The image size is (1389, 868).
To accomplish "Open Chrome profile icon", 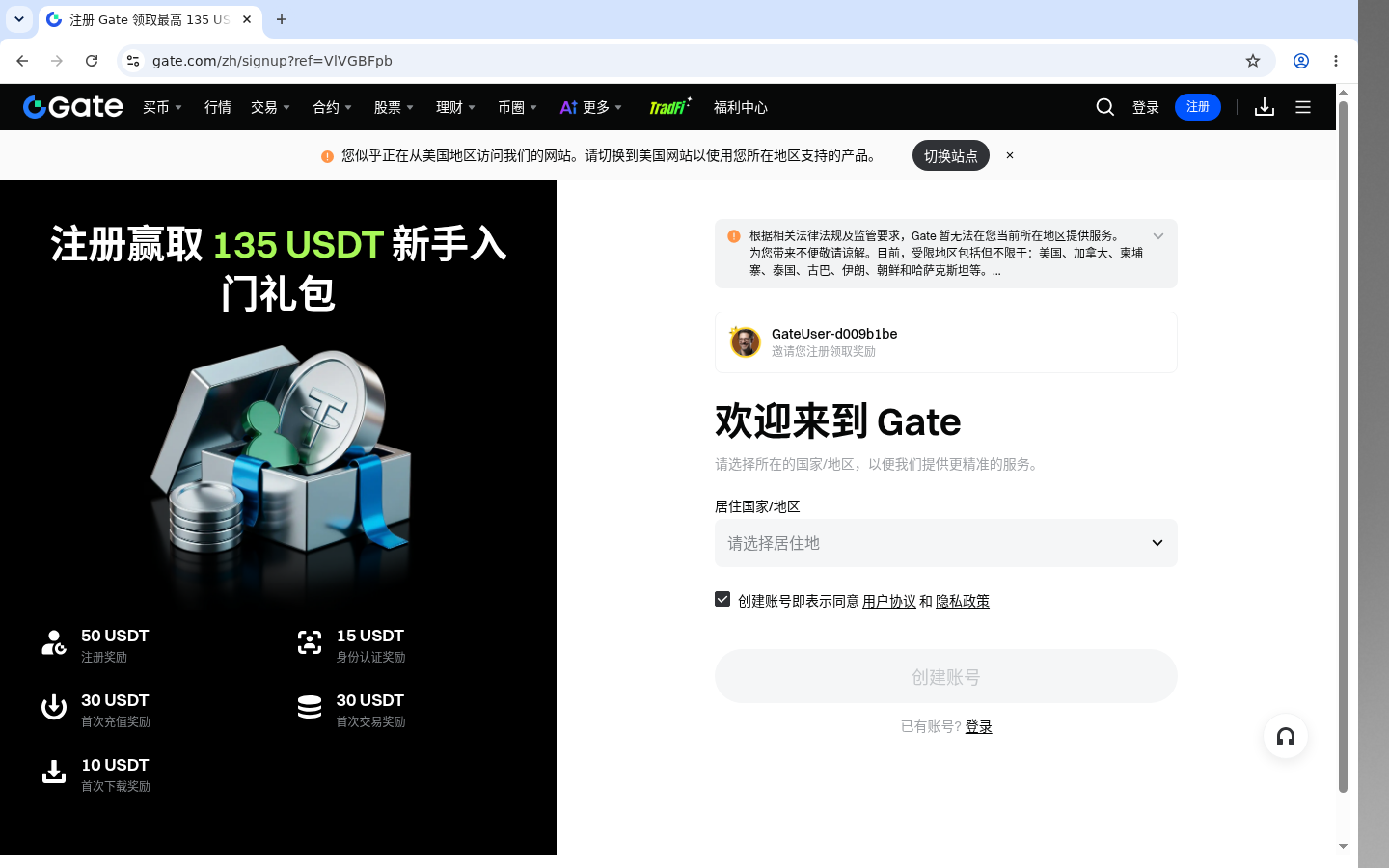I will [1301, 61].
